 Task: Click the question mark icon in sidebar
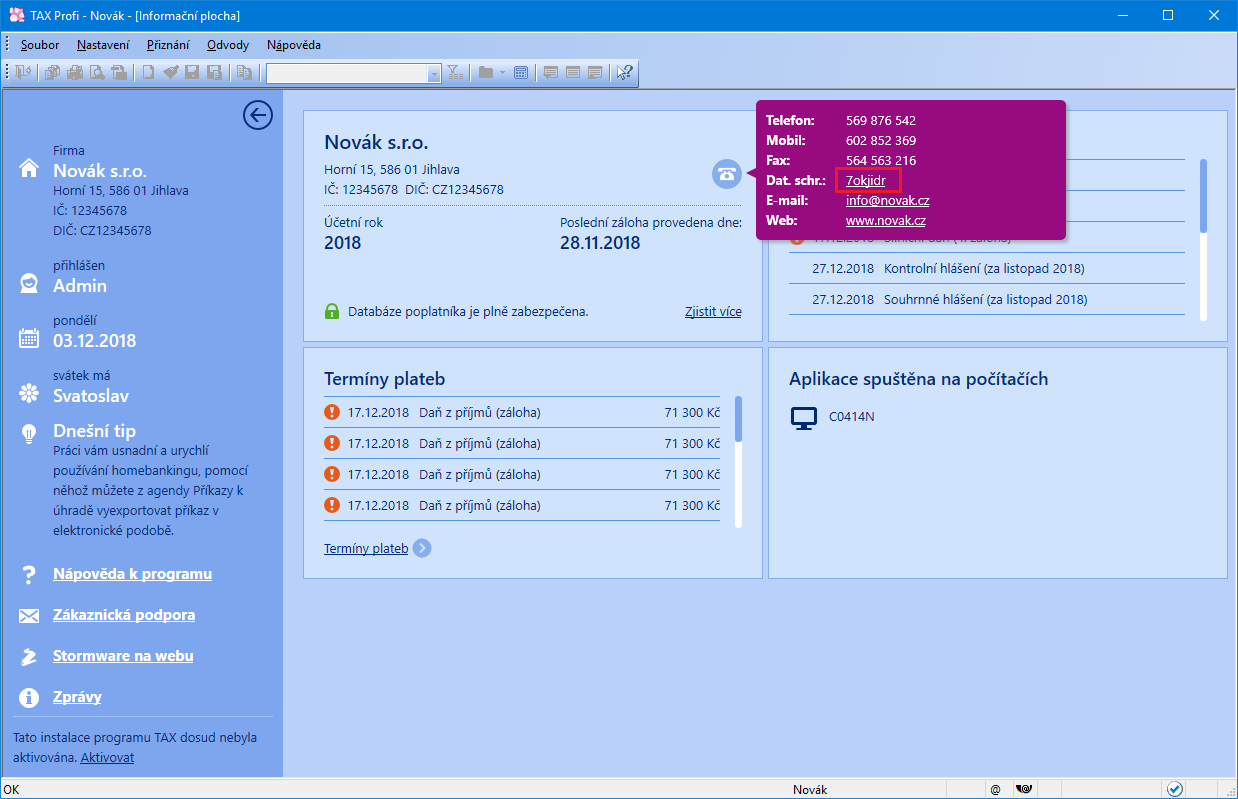(x=29, y=575)
